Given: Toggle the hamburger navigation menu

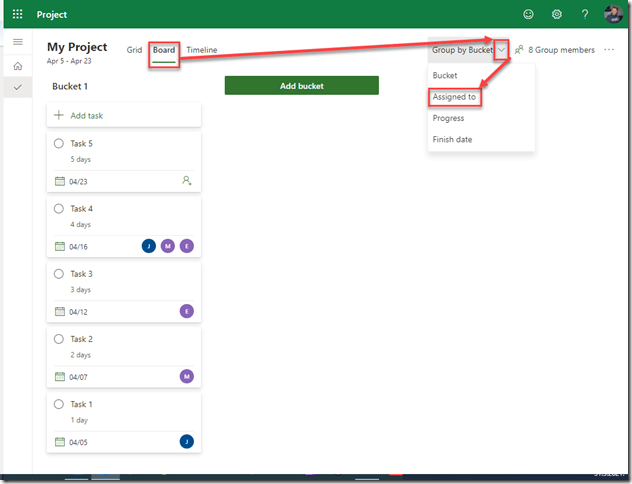Looking at the screenshot, I should click(17, 41).
